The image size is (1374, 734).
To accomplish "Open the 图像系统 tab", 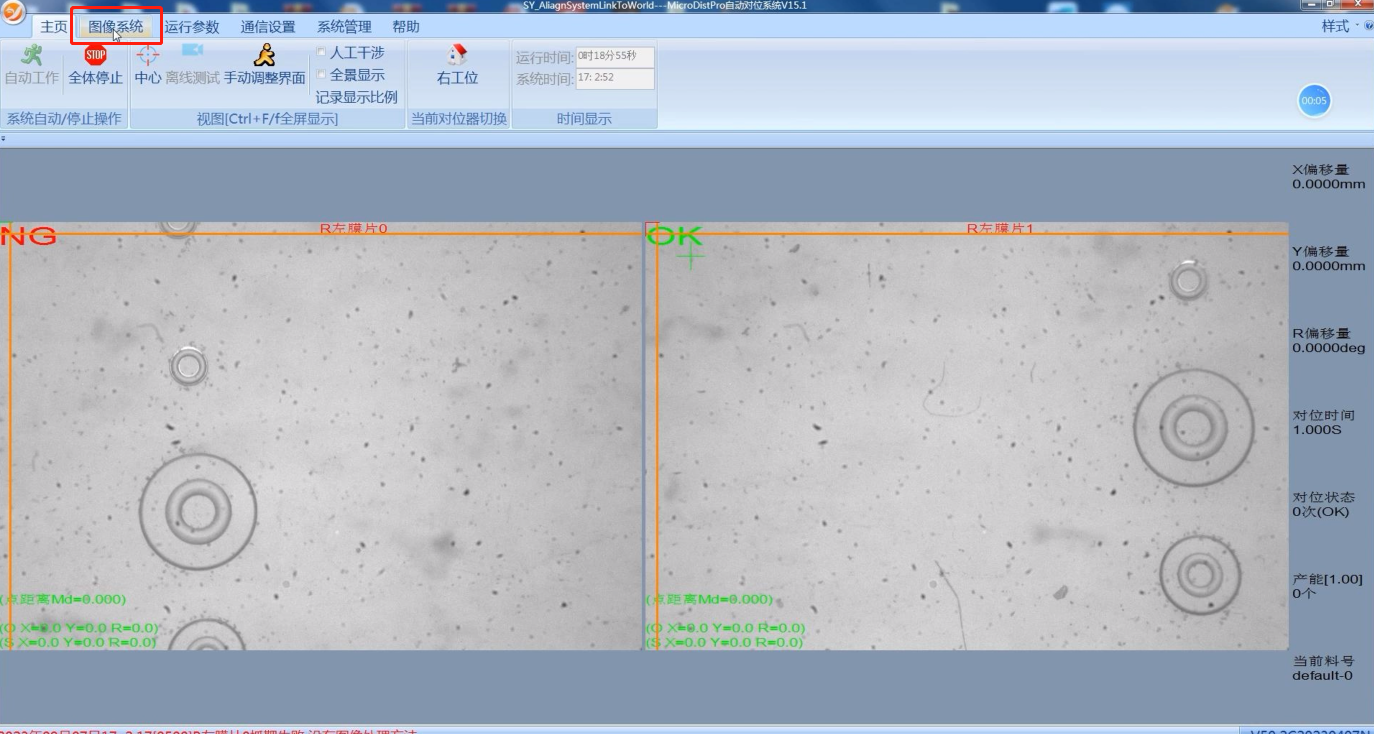I will point(116,27).
